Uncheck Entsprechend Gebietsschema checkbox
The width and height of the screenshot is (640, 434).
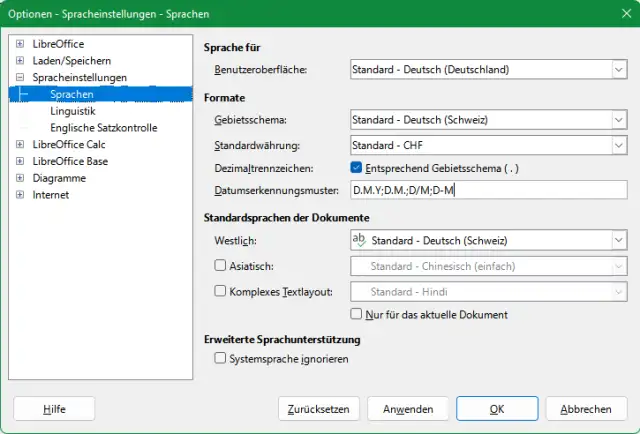(x=358, y=168)
